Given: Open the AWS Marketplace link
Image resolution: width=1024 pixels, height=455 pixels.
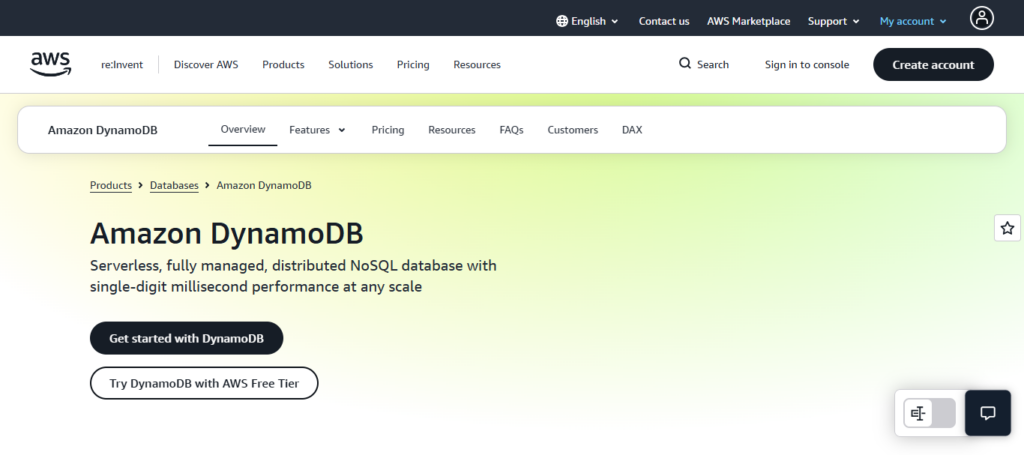Looking at the screenshot, I should click(x=748, y=21).
